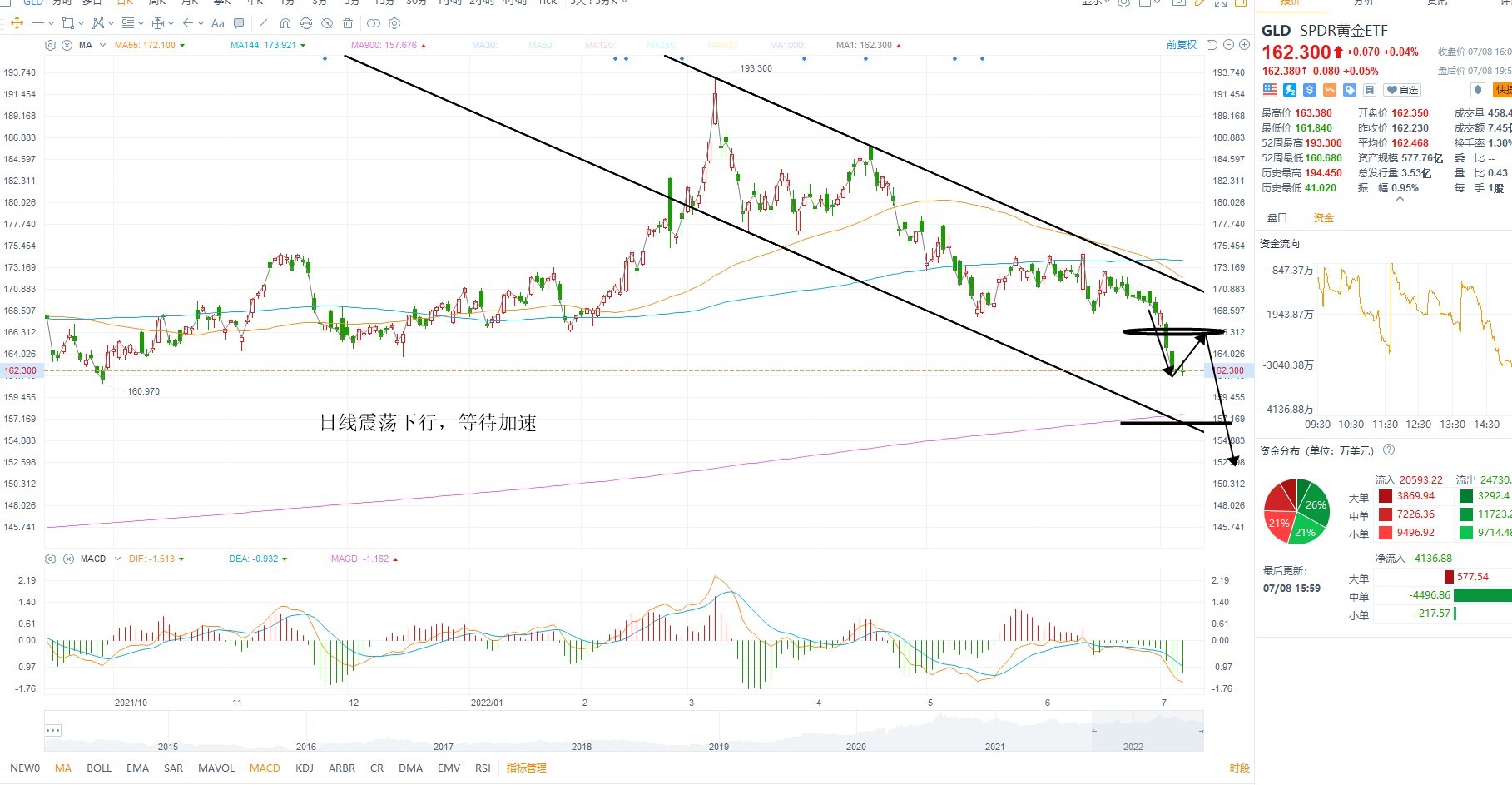
Task: Click the blue lightning quote icon
Action: 1290,90
